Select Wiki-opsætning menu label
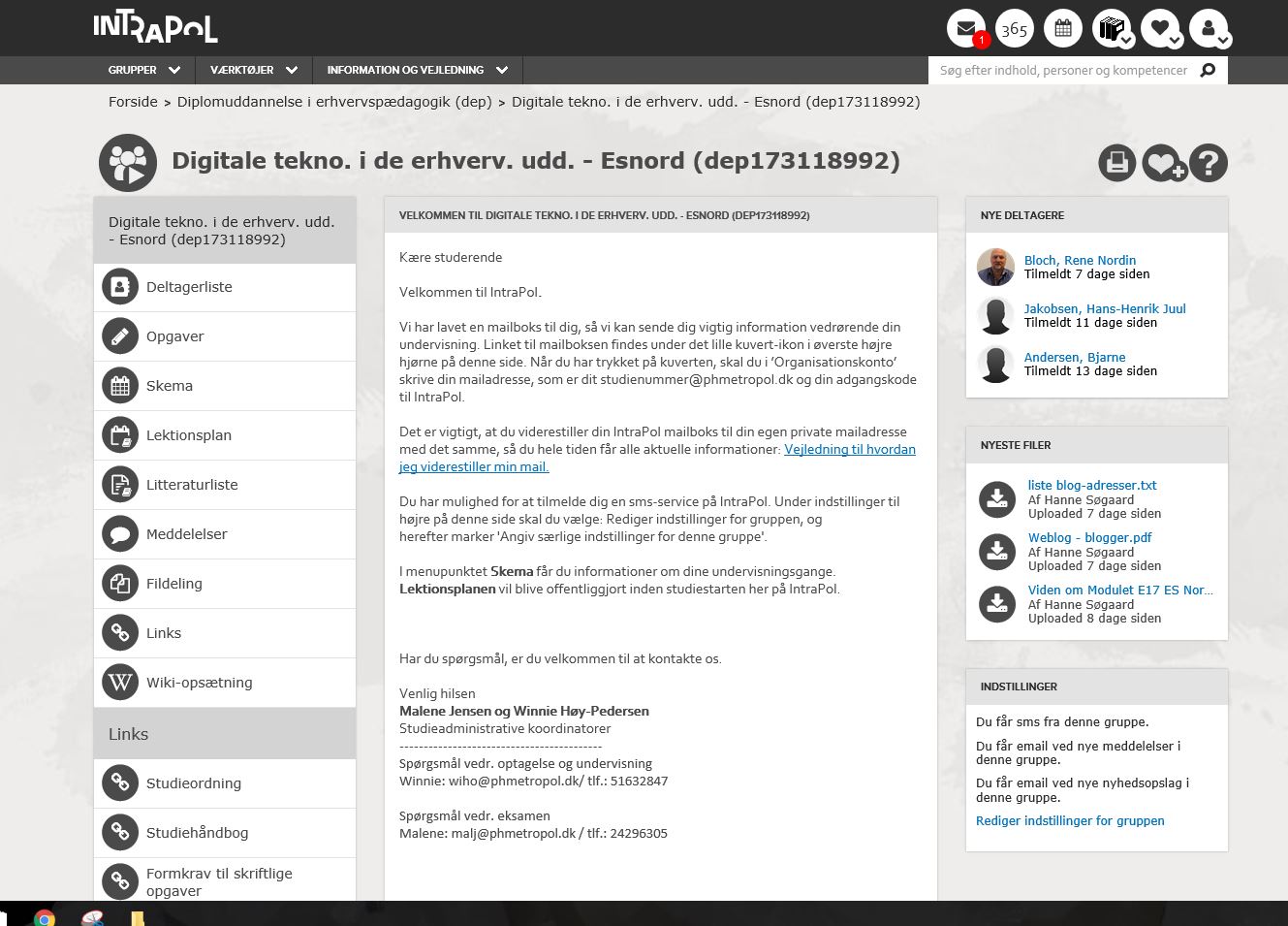 pyautogui.click(x=200, y=683)
